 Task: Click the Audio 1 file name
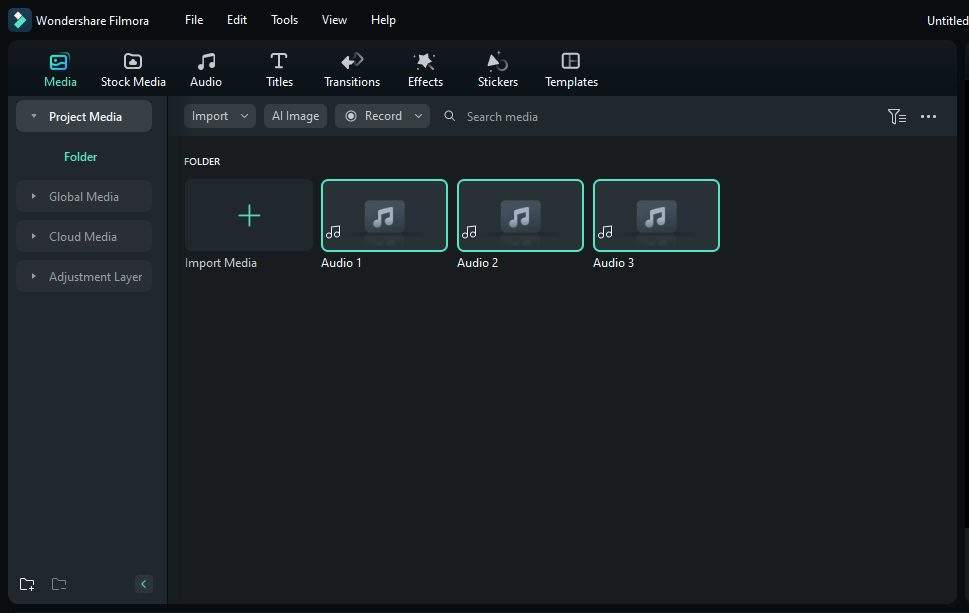(x=341, y=263)
